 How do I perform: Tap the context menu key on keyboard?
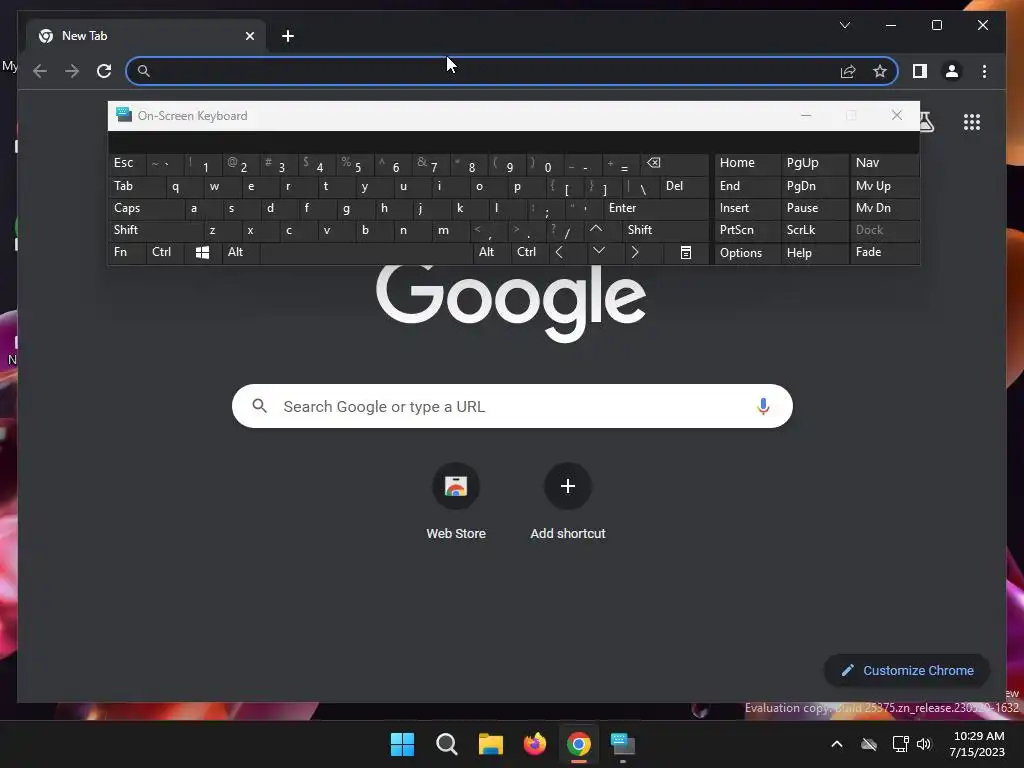click(686, 253)
